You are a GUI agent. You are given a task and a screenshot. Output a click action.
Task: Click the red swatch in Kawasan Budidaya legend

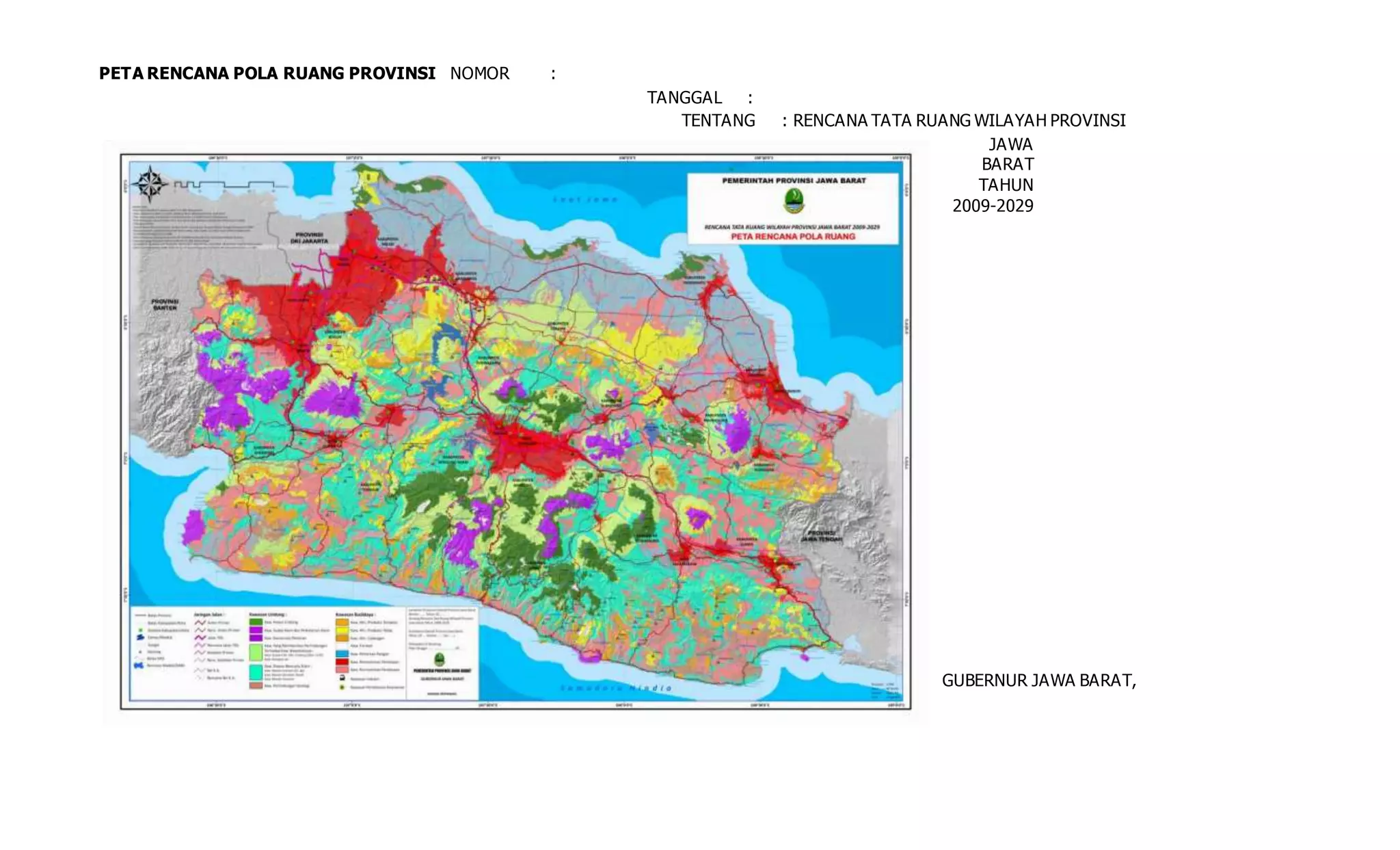pyautogui.click(x=342, y=662)
